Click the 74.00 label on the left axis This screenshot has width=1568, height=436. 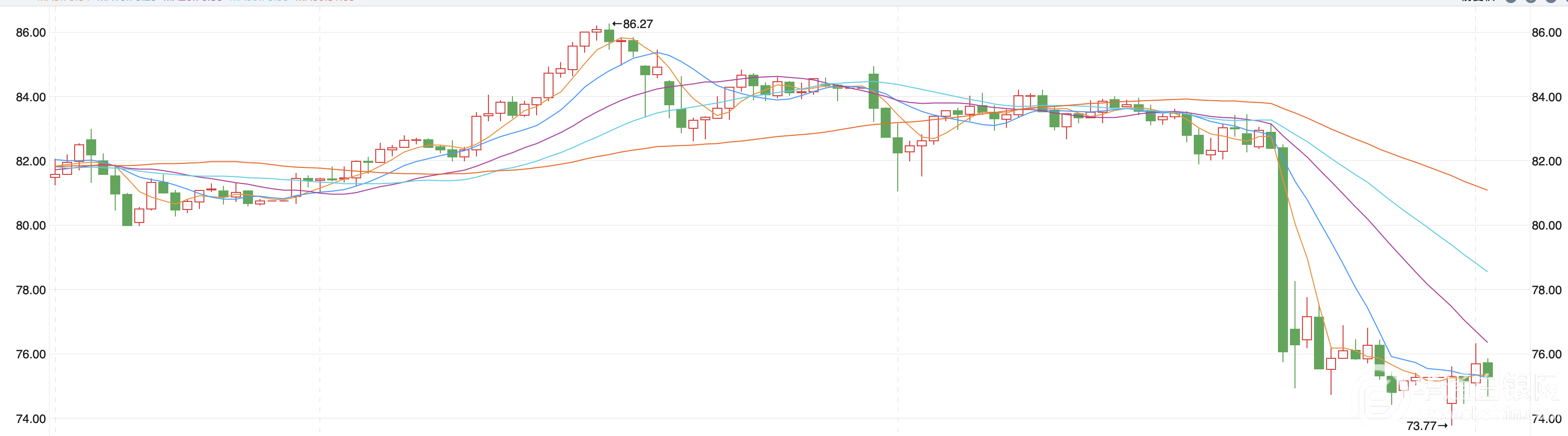tap(31, 419)
